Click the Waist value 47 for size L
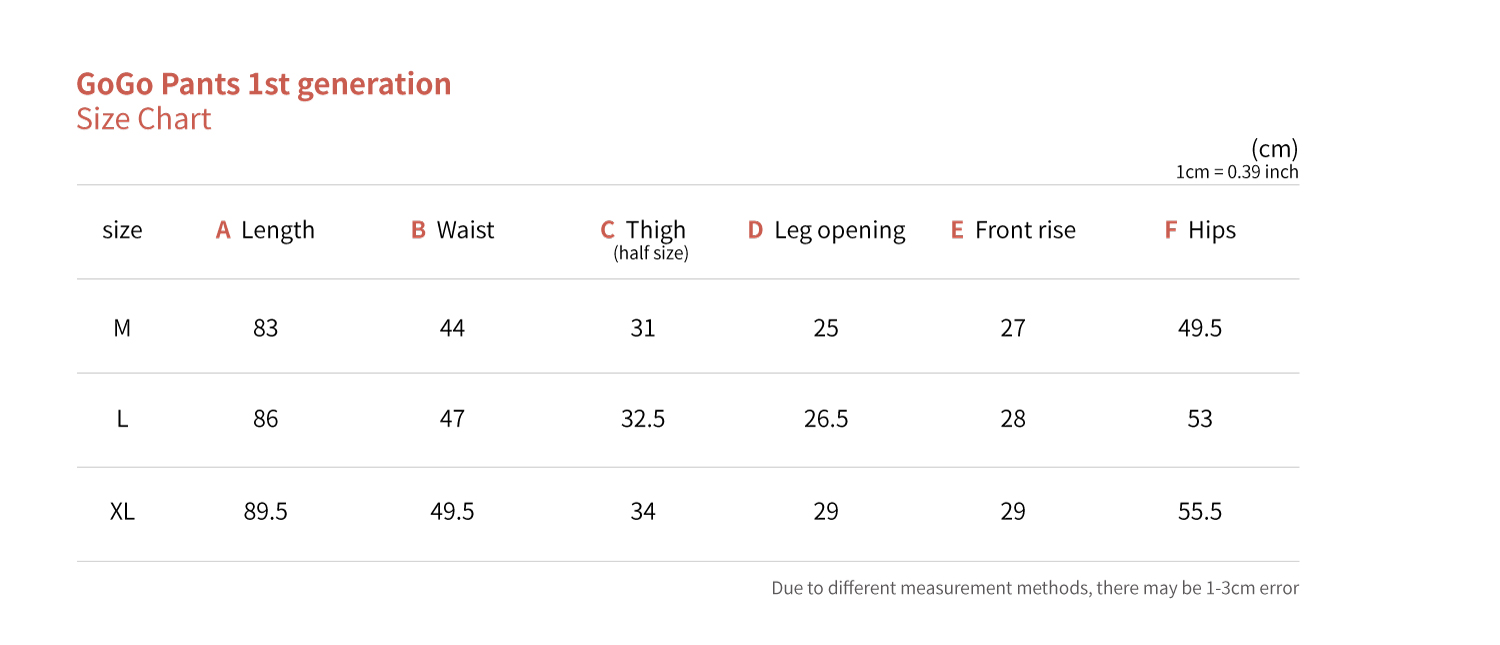The image size is (1500, 645). point(452,419)
